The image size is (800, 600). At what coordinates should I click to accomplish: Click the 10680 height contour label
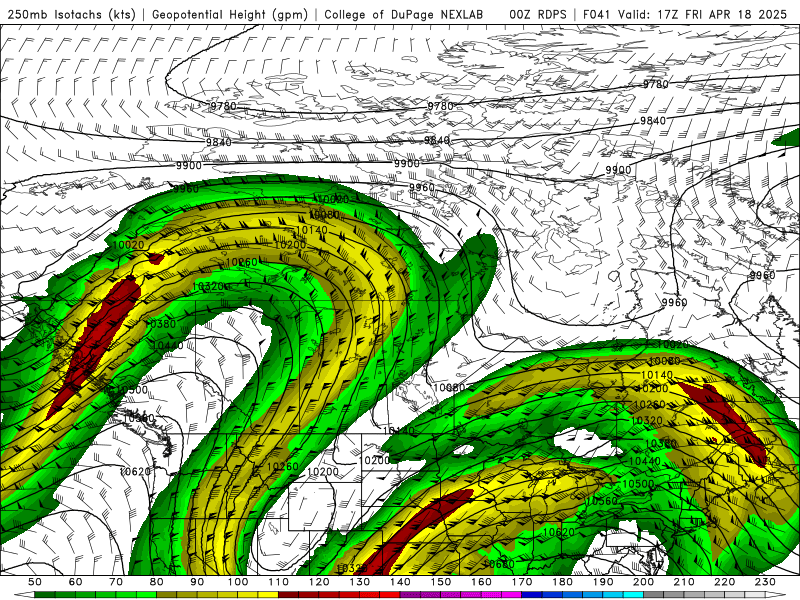498,564
